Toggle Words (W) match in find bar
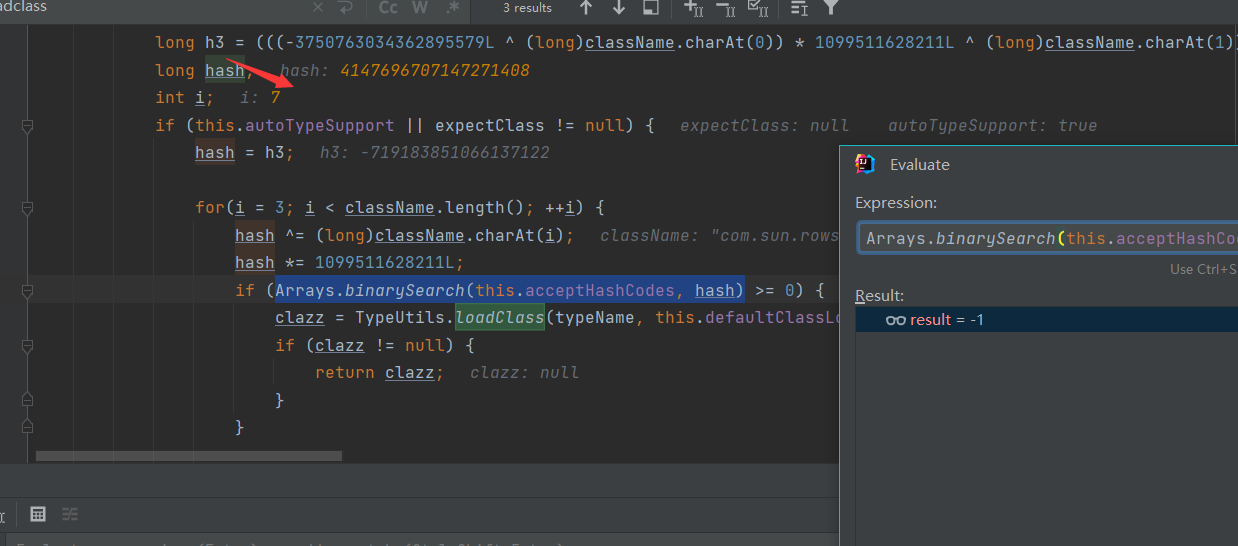Viewport: 1238px width, 546px height. click(x=420, y=8)
